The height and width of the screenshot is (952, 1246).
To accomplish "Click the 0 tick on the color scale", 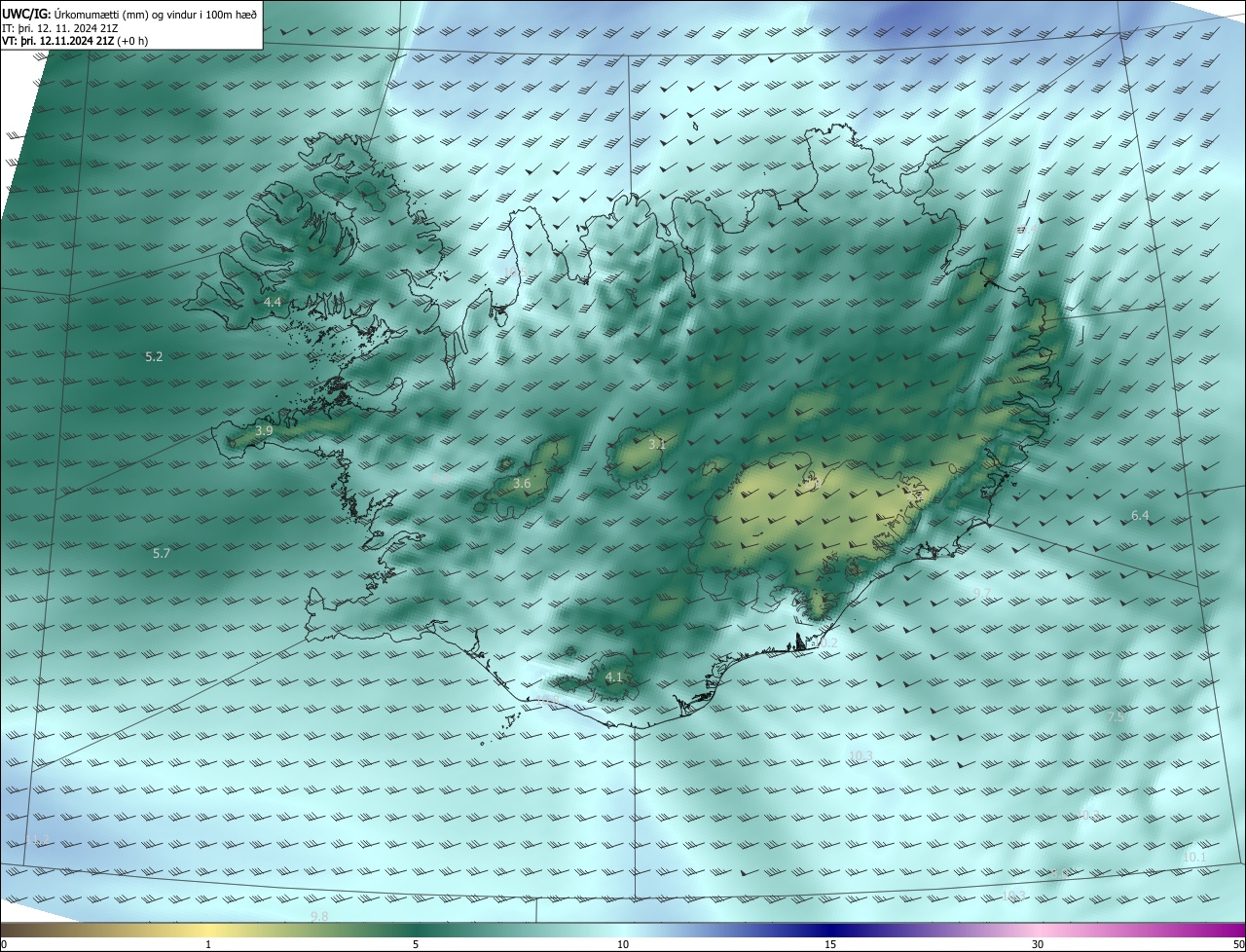I will click(x=4, y=944).
